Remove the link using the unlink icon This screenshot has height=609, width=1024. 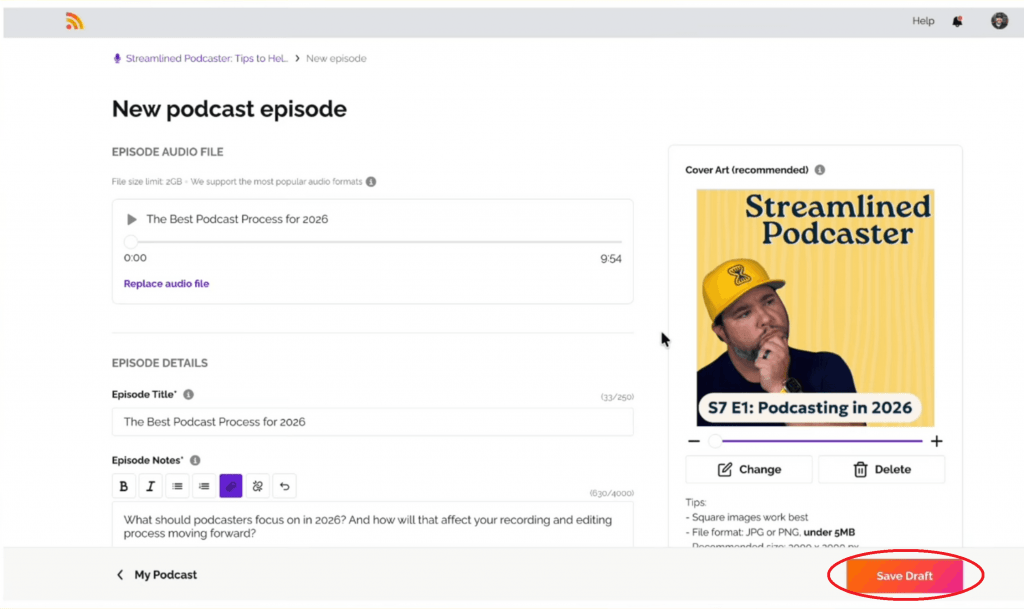(256, 486)
